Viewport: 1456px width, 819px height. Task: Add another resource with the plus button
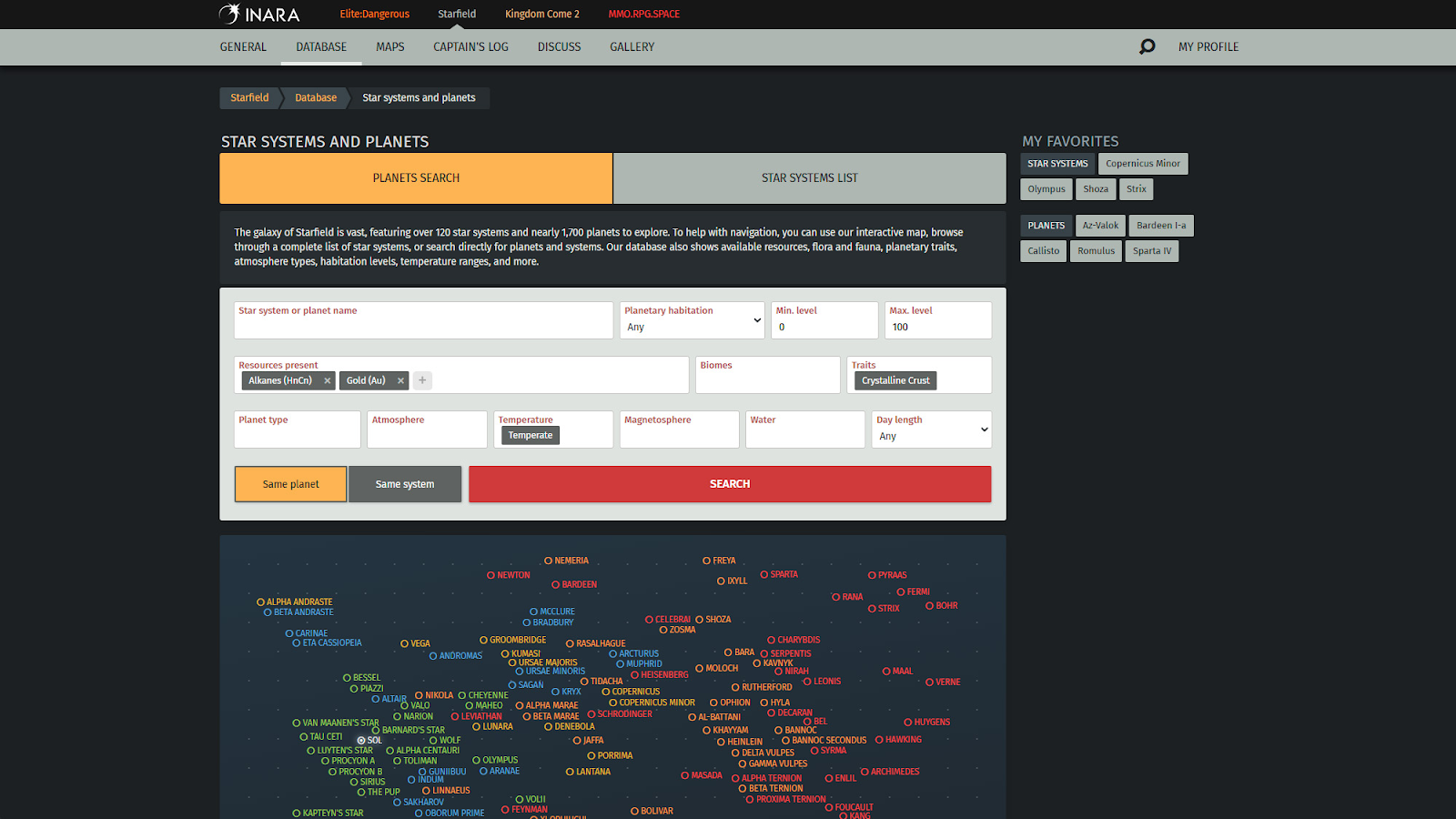pyautogui.click(x=422, y=380)
